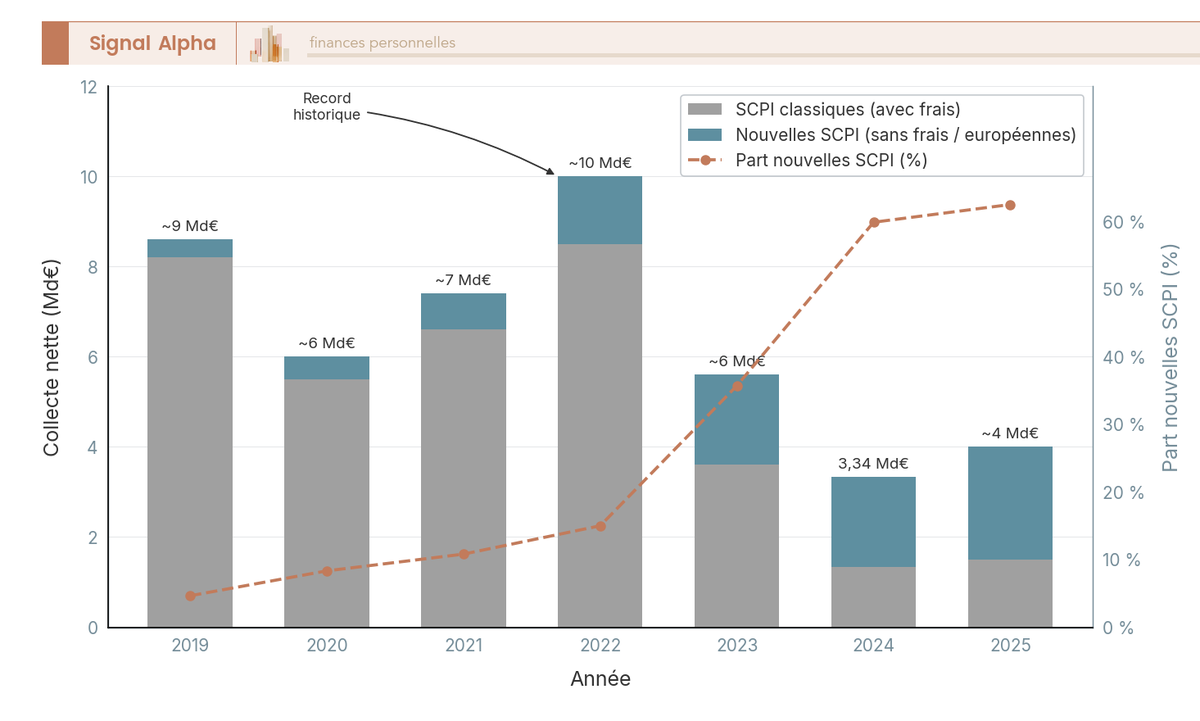This screenshot has width=1200, height=721.
Task: Click the 2024 data point on the dashed line
Action: pos(874,222)
